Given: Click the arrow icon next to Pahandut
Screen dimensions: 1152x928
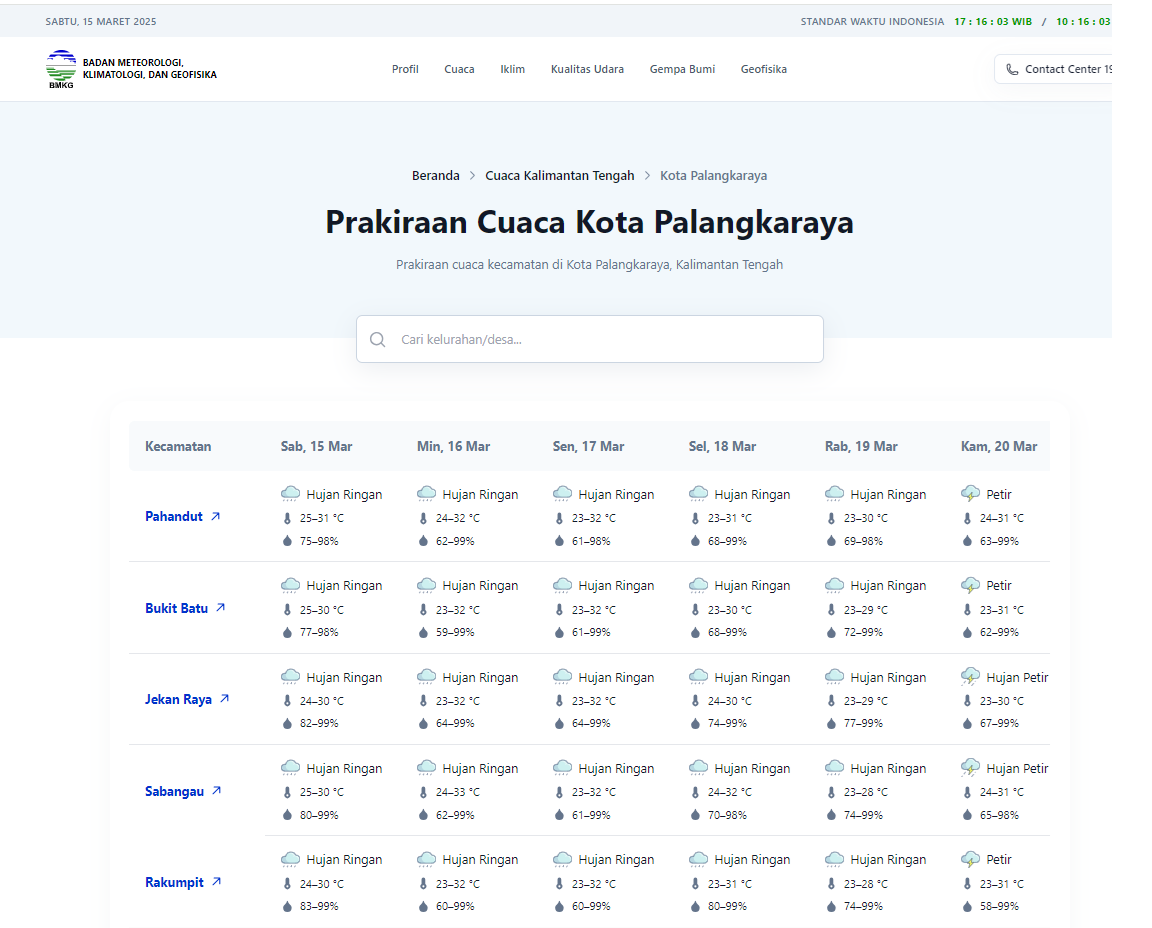Looking at the screenshot, I should [x=215, y=516].
